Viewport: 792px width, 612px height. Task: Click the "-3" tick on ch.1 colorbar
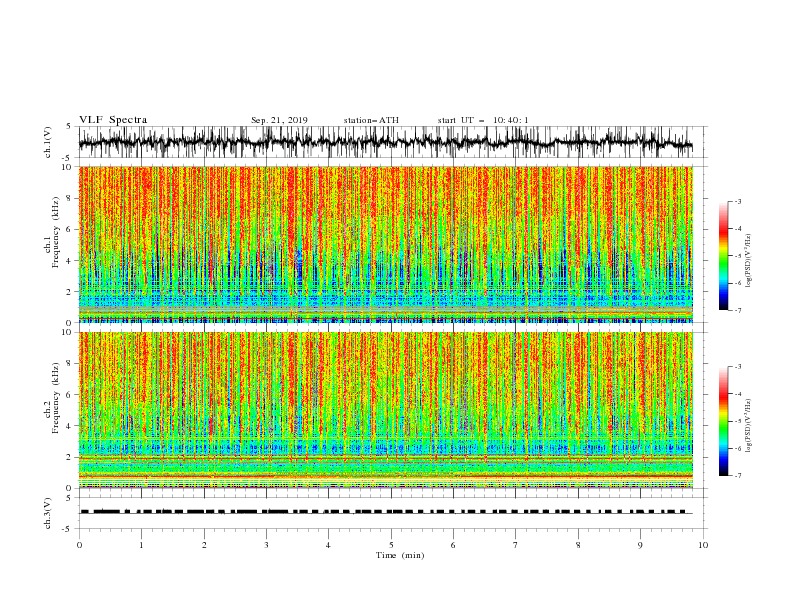[737, 202]
